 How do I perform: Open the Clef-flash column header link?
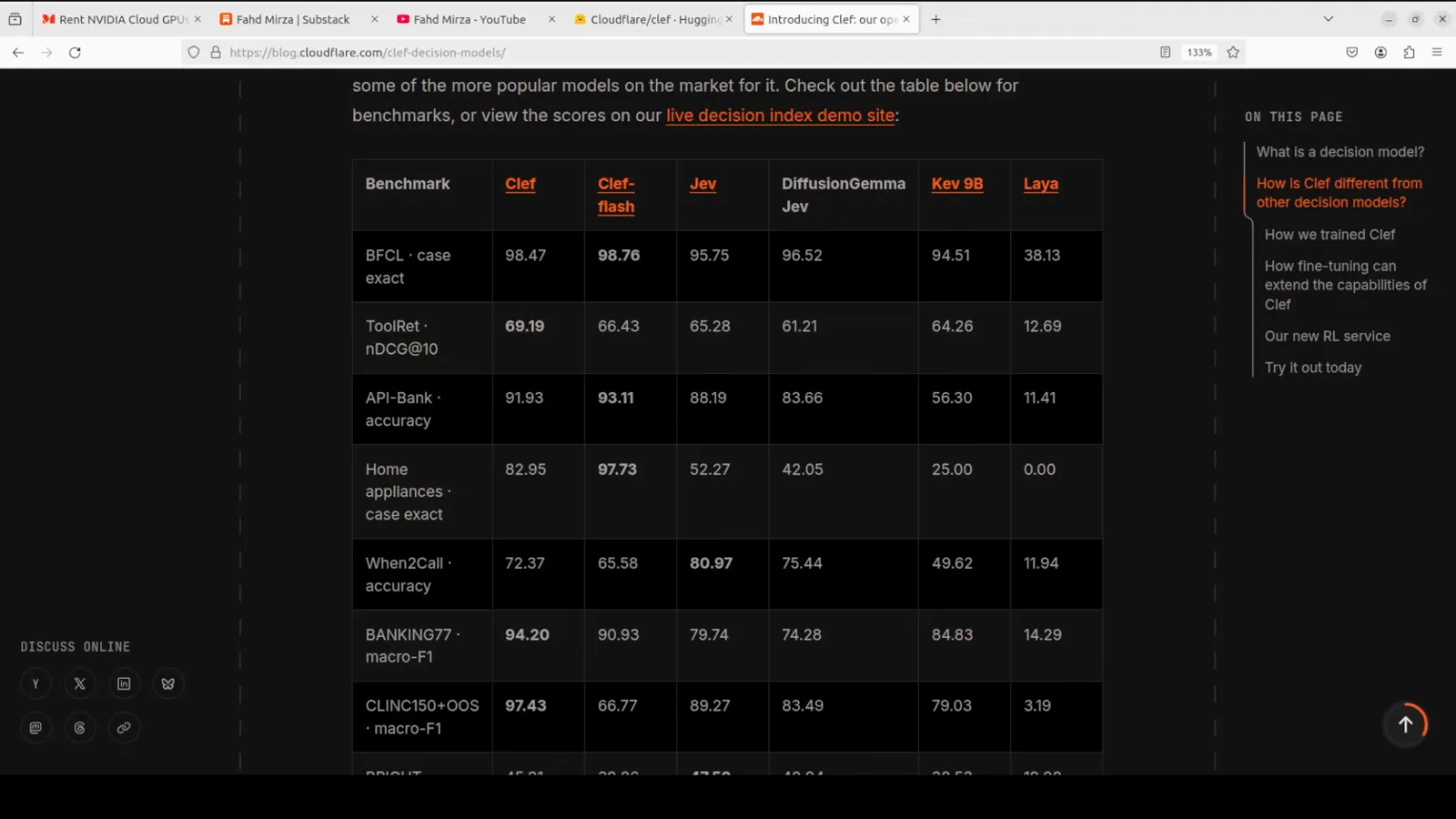point(616,195)
